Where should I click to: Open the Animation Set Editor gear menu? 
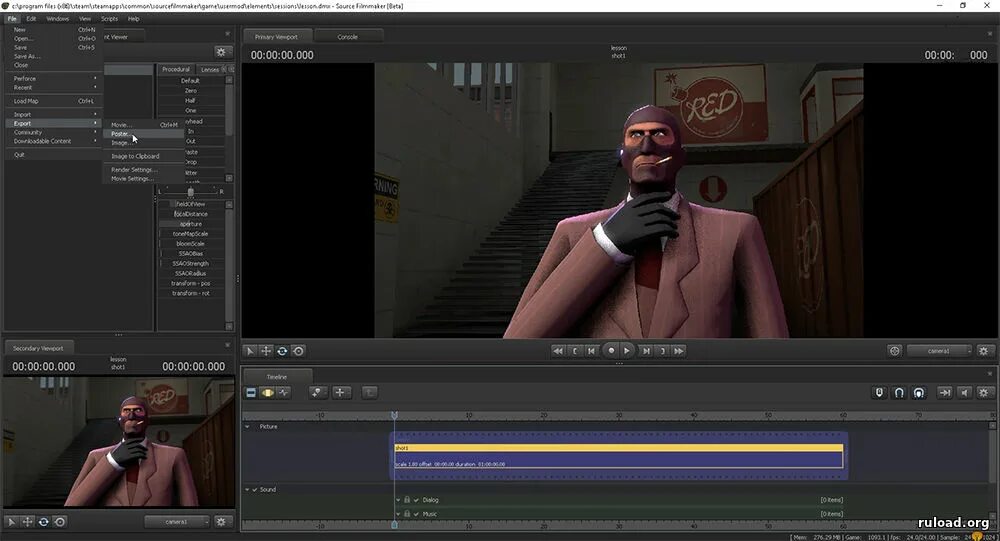pos(221,52)
